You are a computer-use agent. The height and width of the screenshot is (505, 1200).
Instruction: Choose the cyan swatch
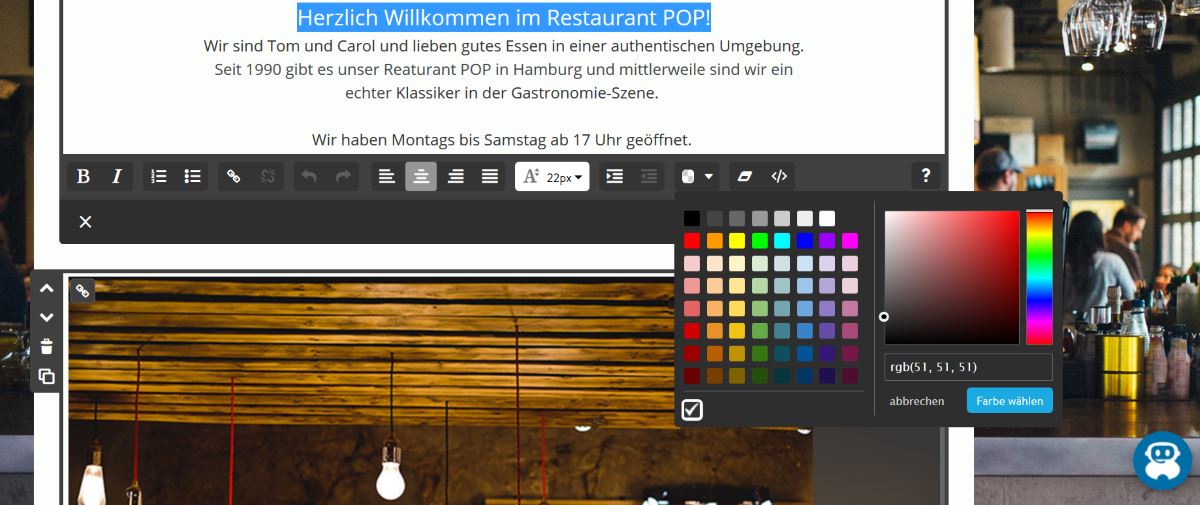[782, 241]
